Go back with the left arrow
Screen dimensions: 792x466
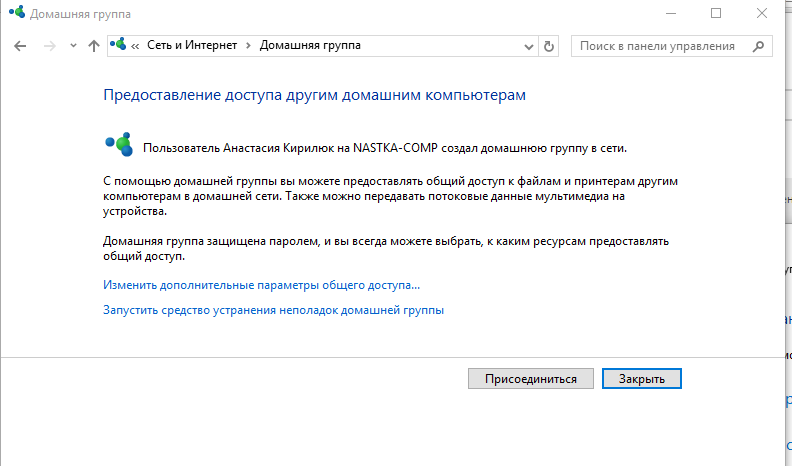(20, 46)
